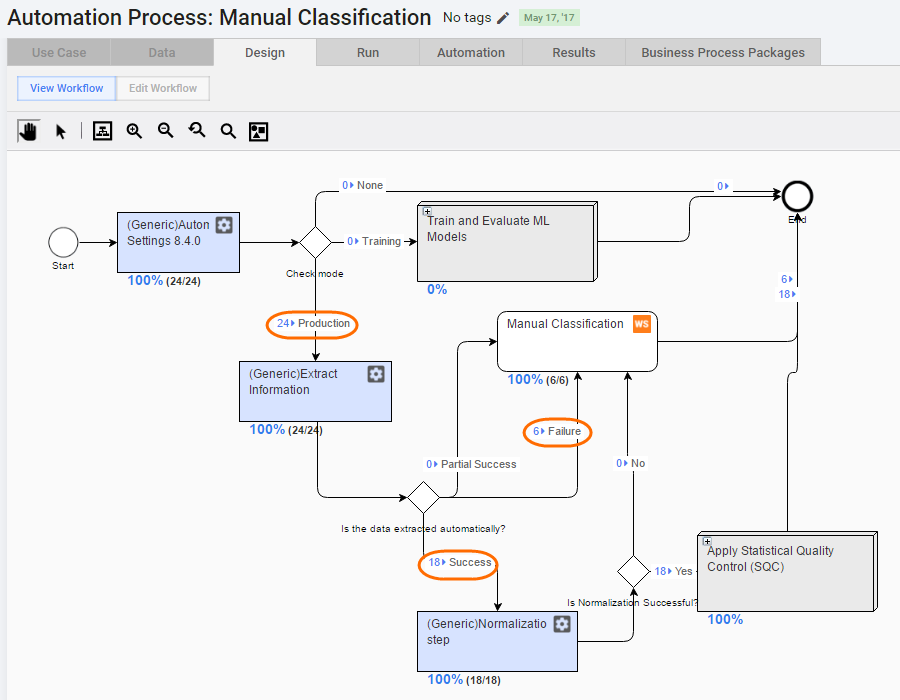
Task: Select the hand pan tool
Action: (28, 131)
